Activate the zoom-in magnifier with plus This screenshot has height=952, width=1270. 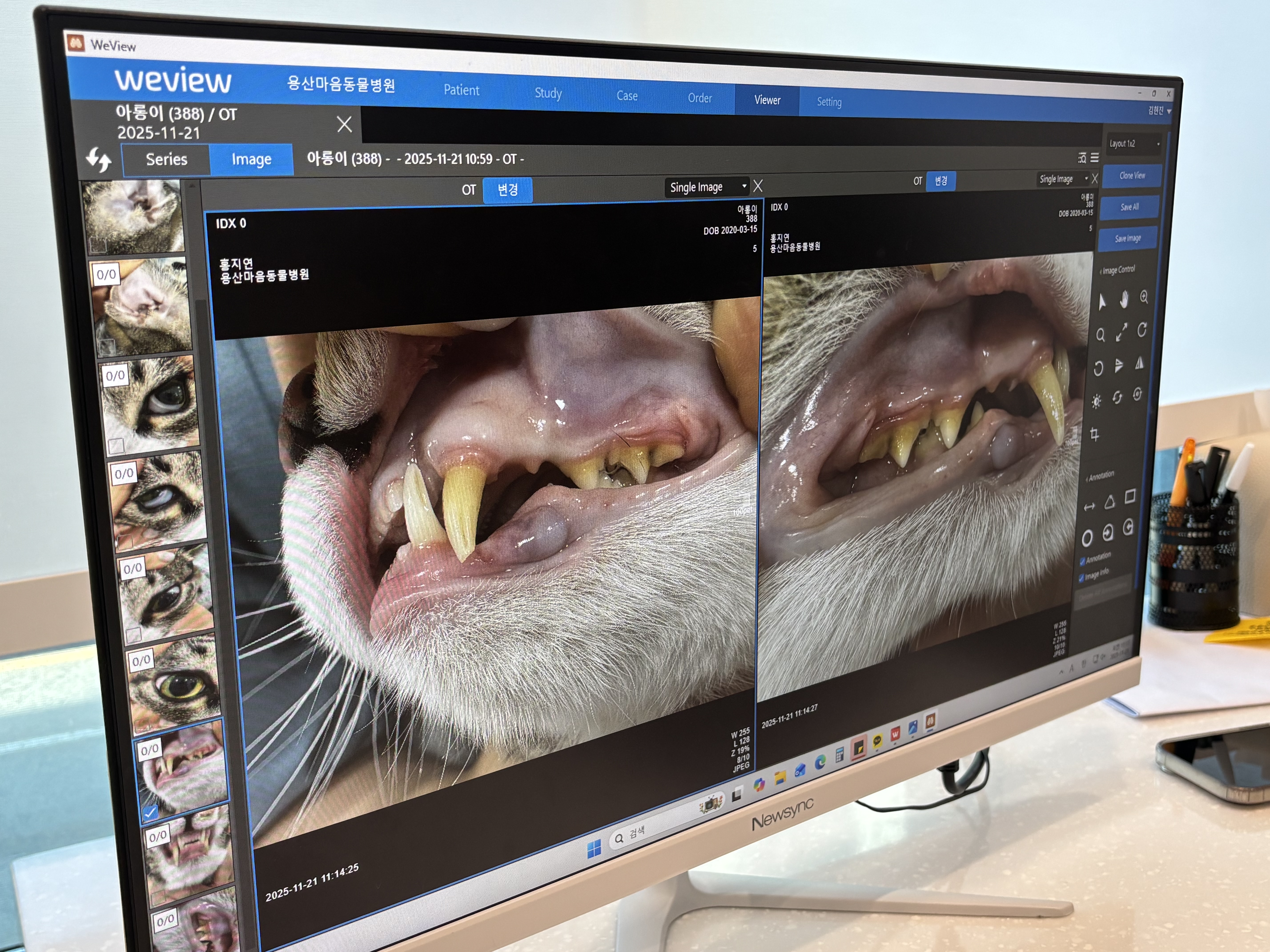click(x=1144, y=297)
